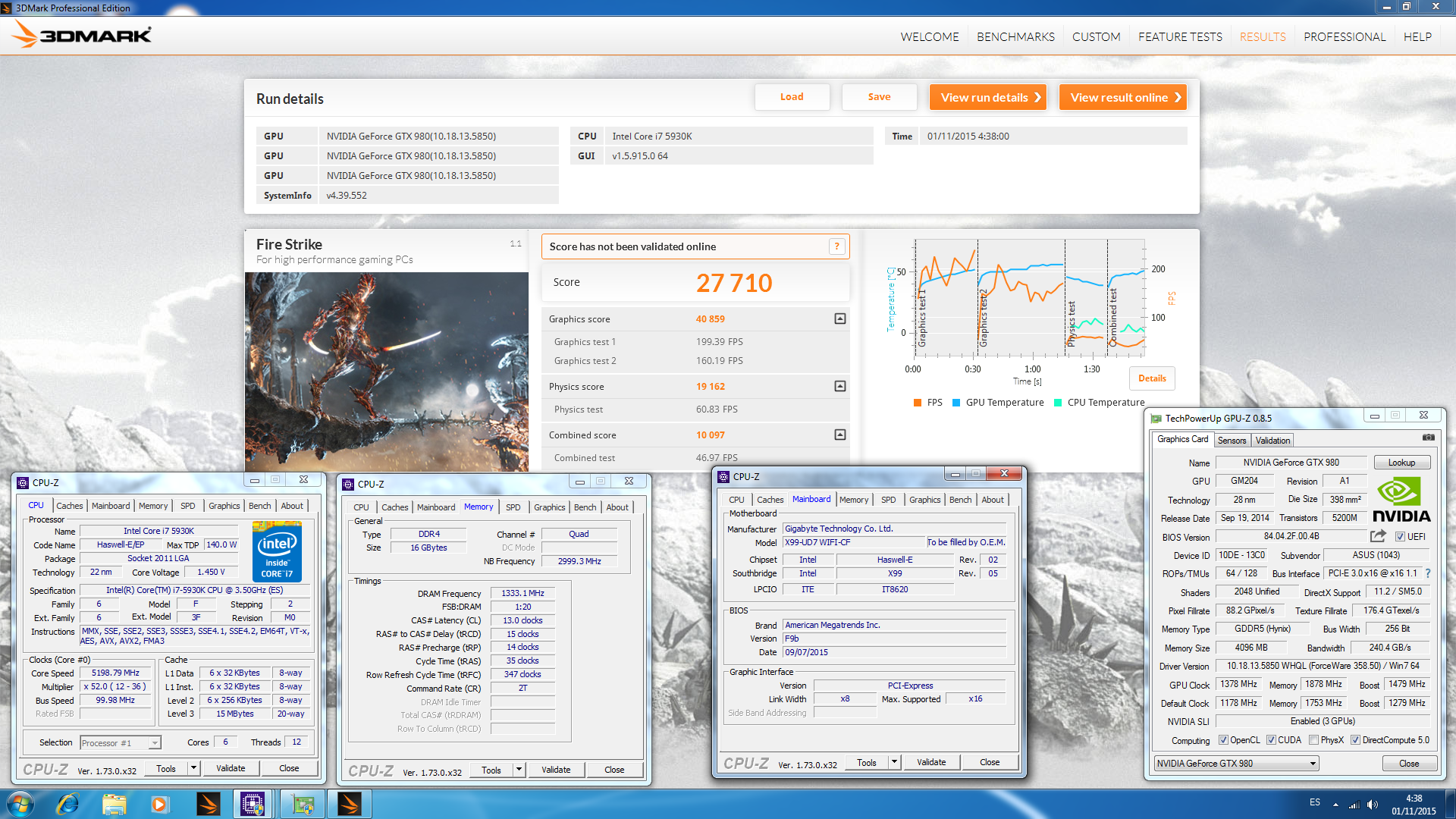
Task: Switch to CPU-Z windows from the taskbar
Action: 253,804
